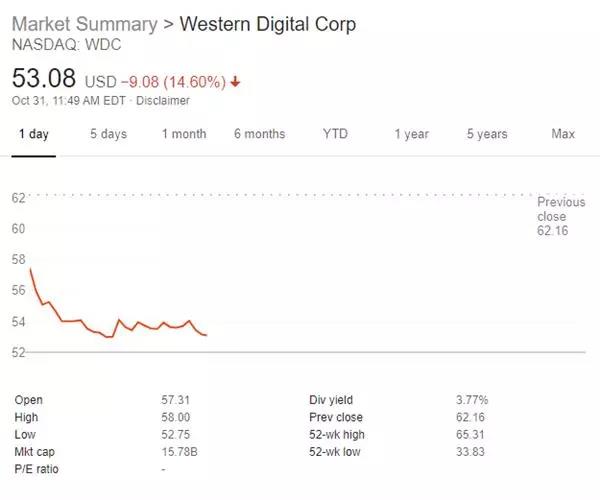
Task: Click the 53.08 current price value
Action: coord(44,78)
